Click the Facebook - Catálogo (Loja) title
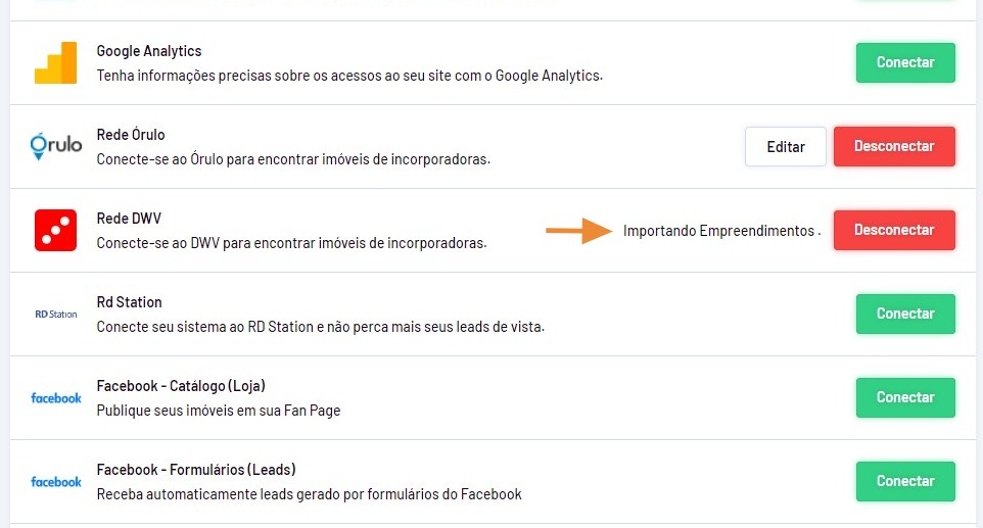 (x=180, y=386)
